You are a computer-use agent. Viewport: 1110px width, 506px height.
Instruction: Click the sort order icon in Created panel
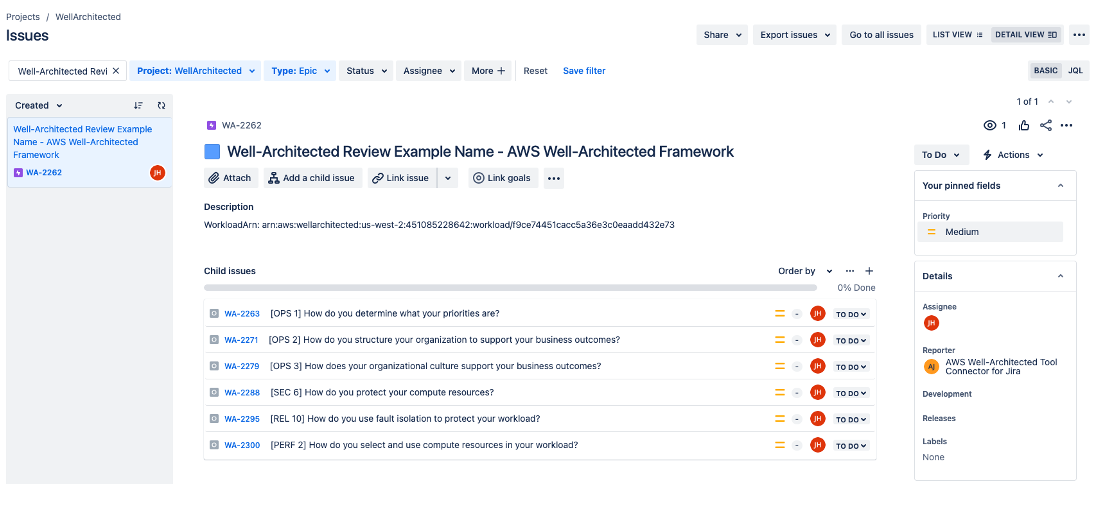pos(139,105)
